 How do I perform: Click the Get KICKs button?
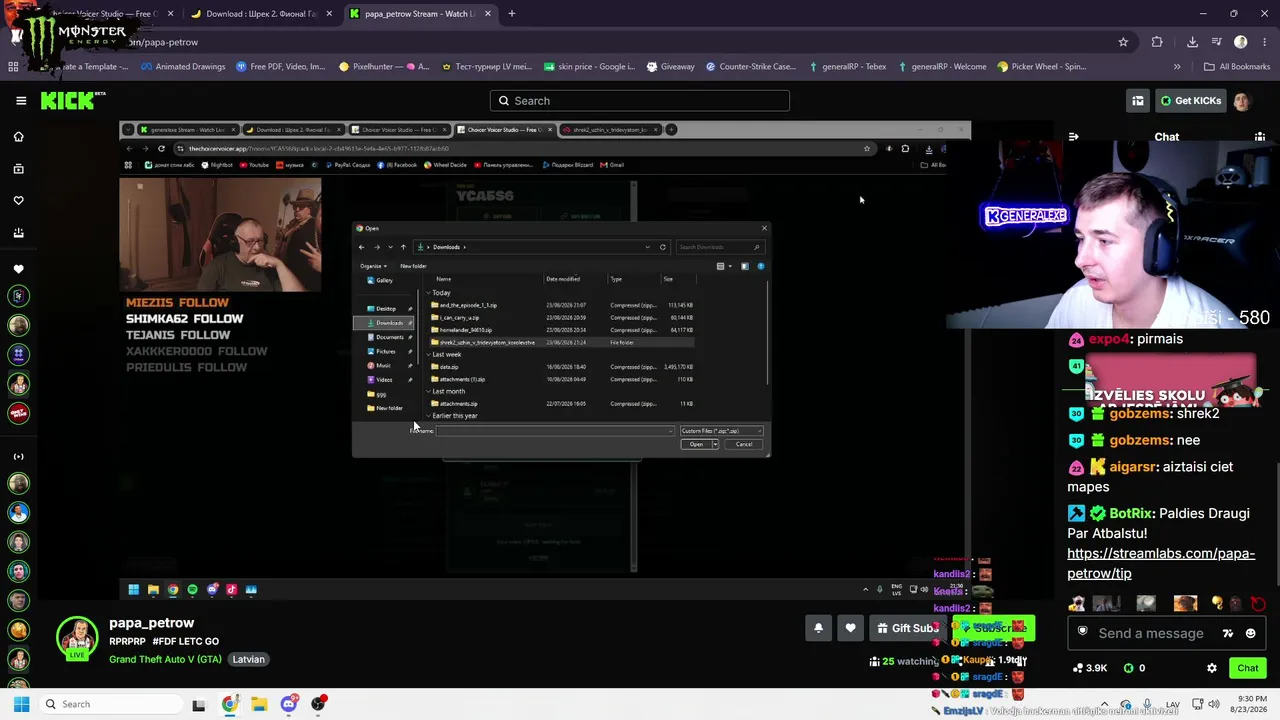tap(1190, 101)
